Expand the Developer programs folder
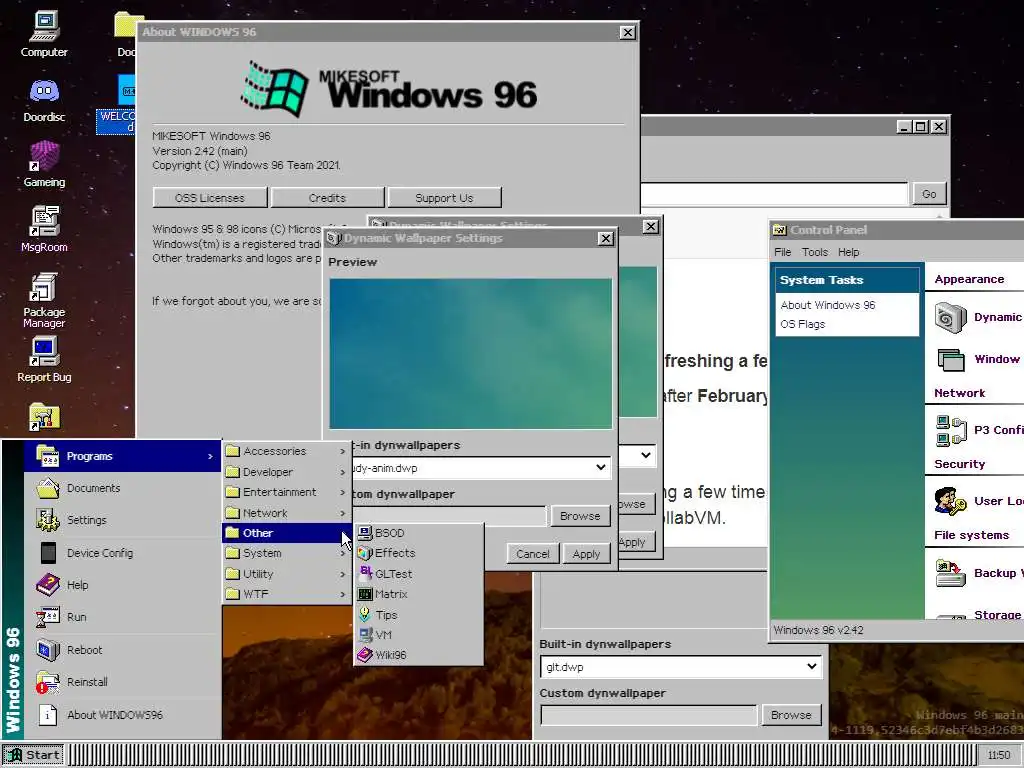Image resolution: width=1024 pixels, height=768 pixels. (286, 472)
